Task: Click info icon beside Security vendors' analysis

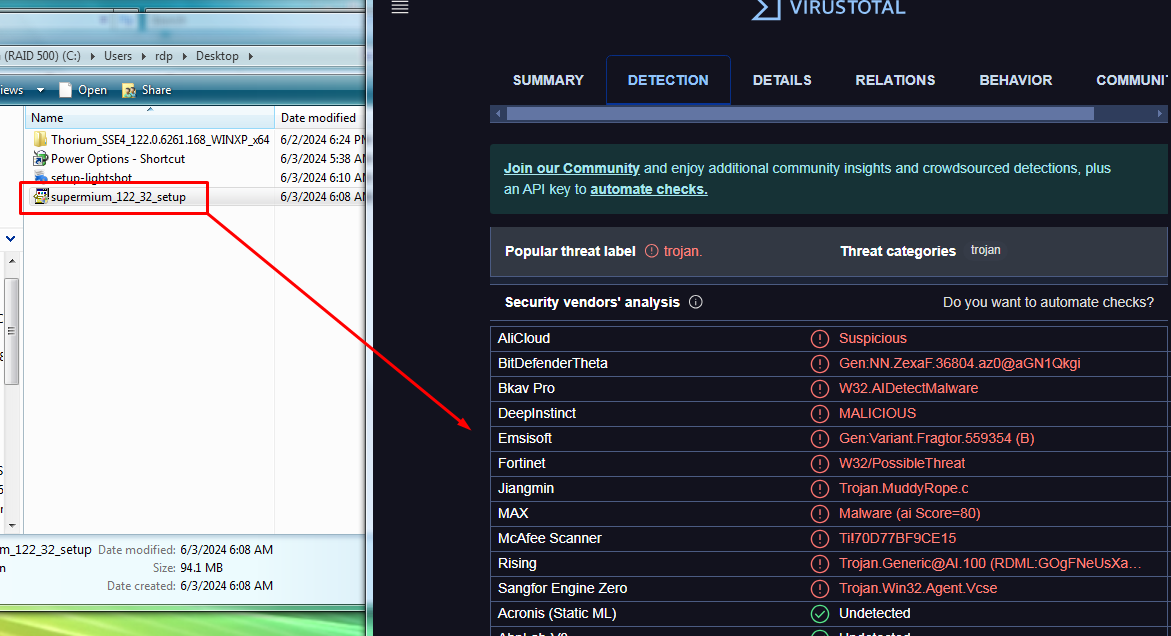Action: pyautogui.click(x=695, y=302)
